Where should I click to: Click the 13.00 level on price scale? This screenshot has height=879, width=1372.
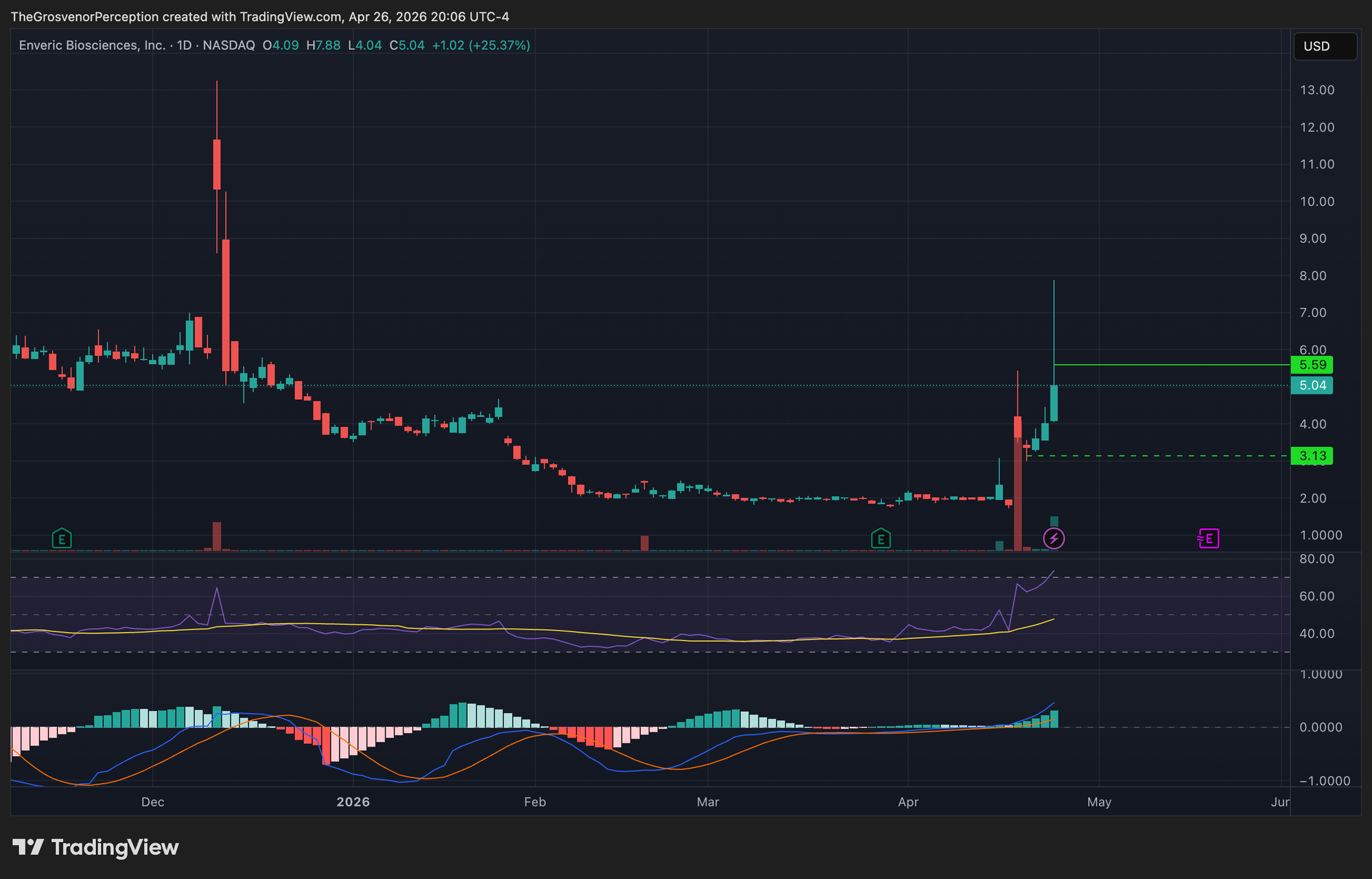click(1316, 91)
